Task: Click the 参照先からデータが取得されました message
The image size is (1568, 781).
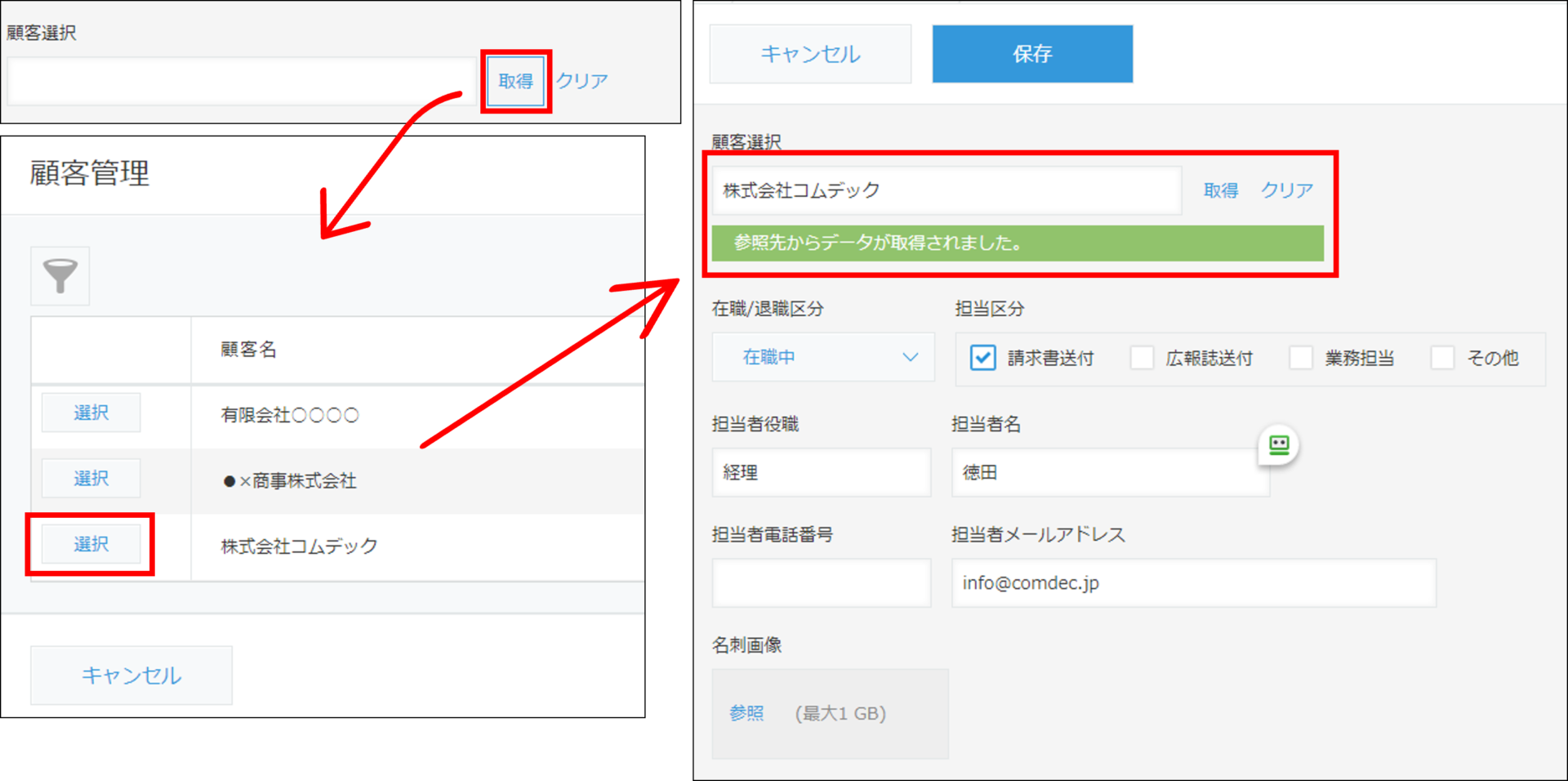Action: point(1018,243)
